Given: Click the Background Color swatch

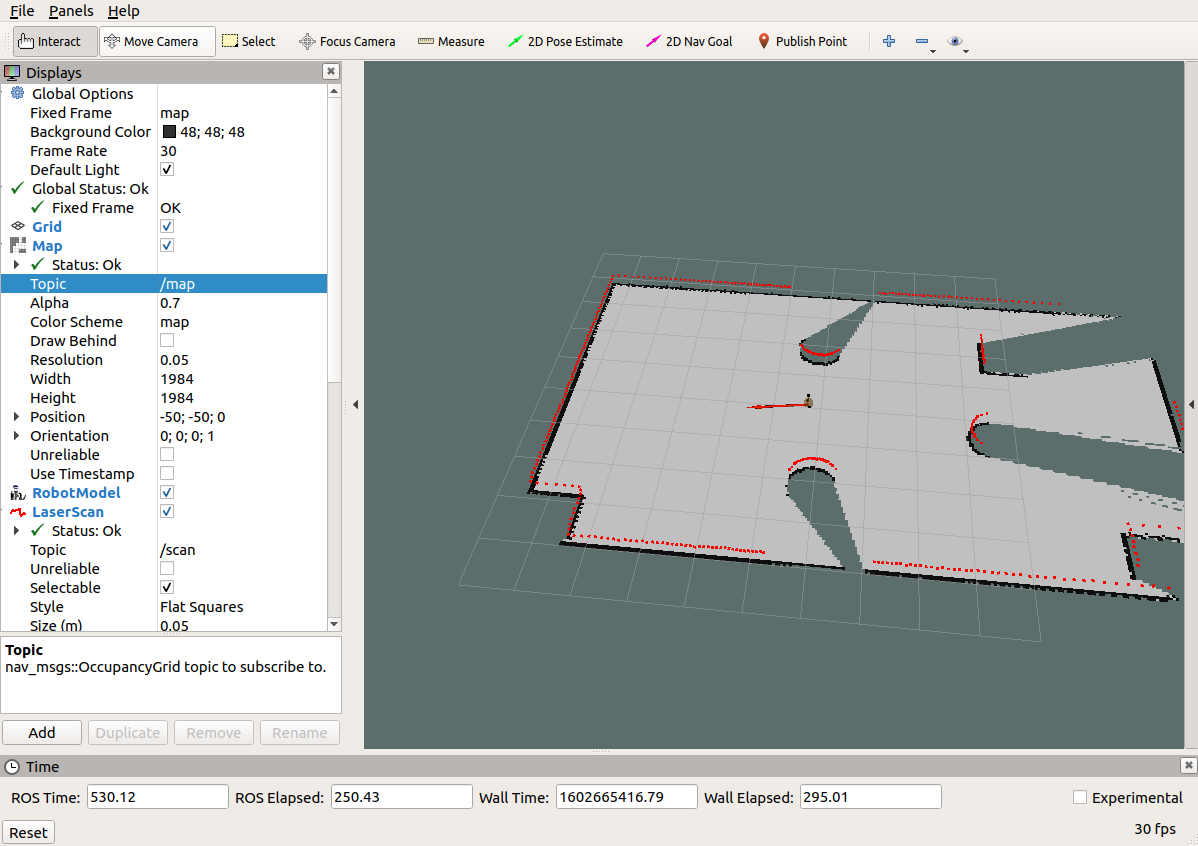Looking at the screenshot, I should point(168,132).
